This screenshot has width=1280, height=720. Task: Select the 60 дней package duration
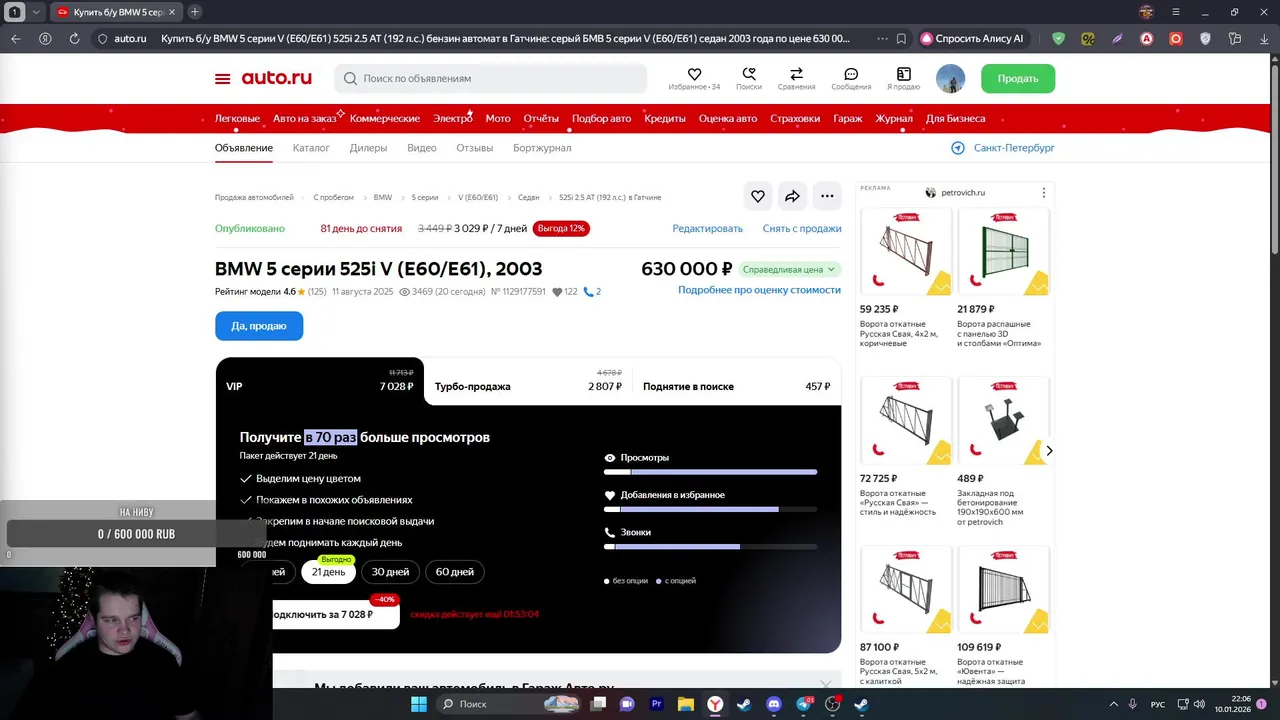tap(455, 572)
